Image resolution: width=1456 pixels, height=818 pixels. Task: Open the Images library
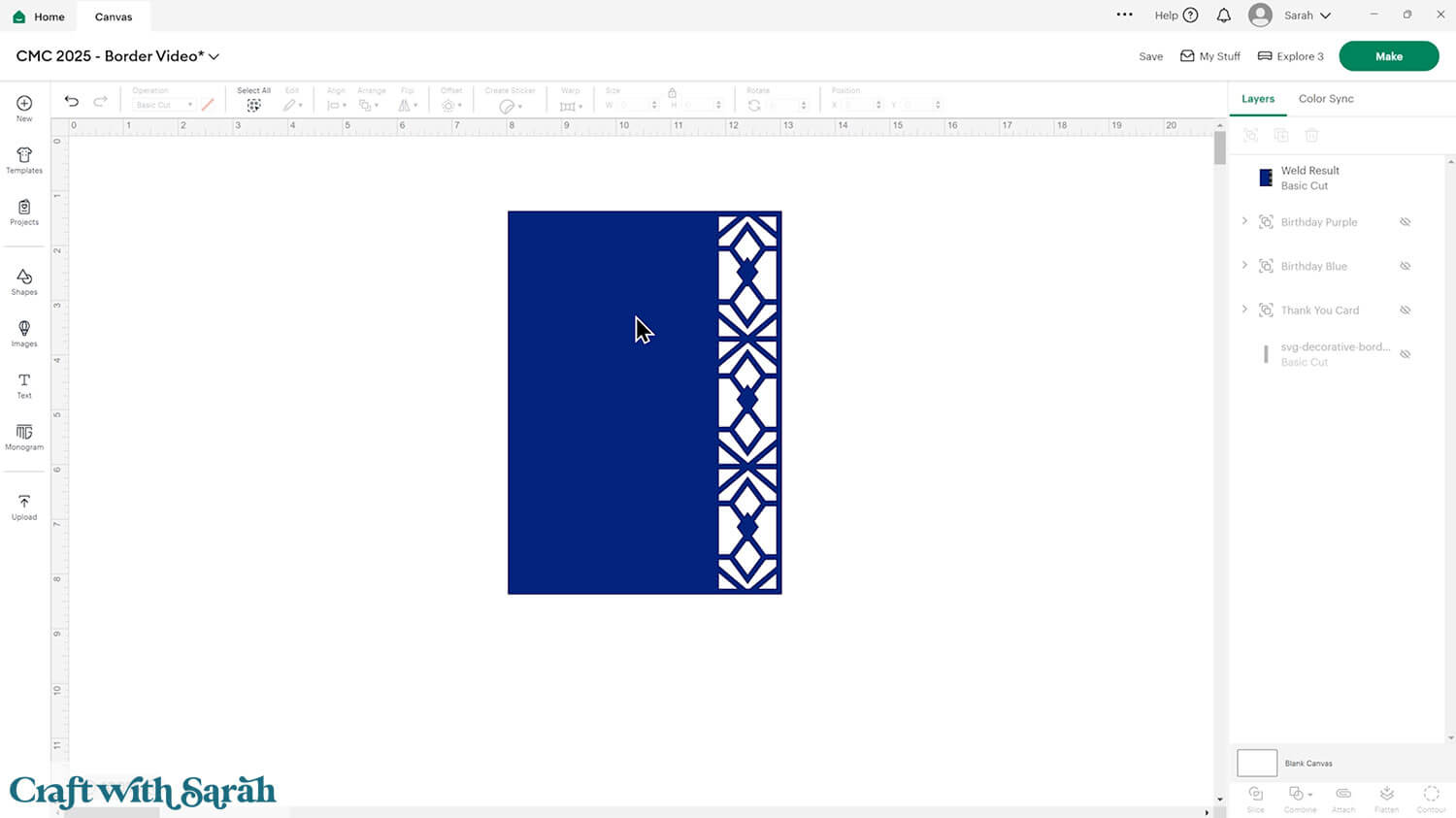[x=24, y=333]
